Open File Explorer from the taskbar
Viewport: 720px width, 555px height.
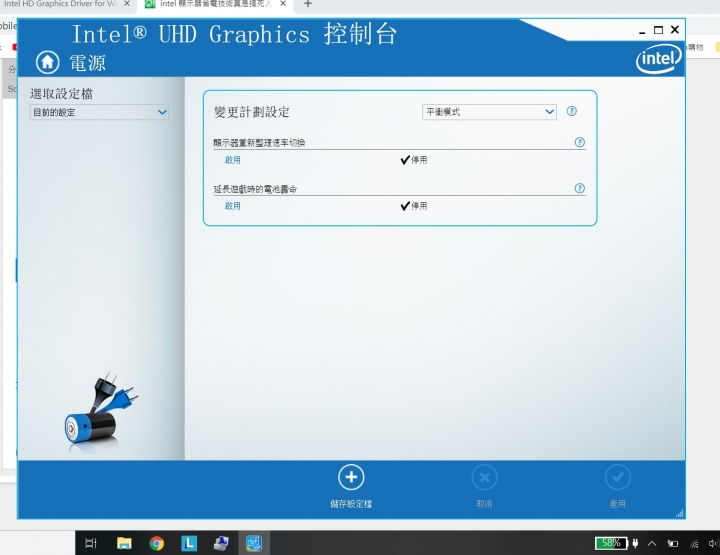click(124, 544)
